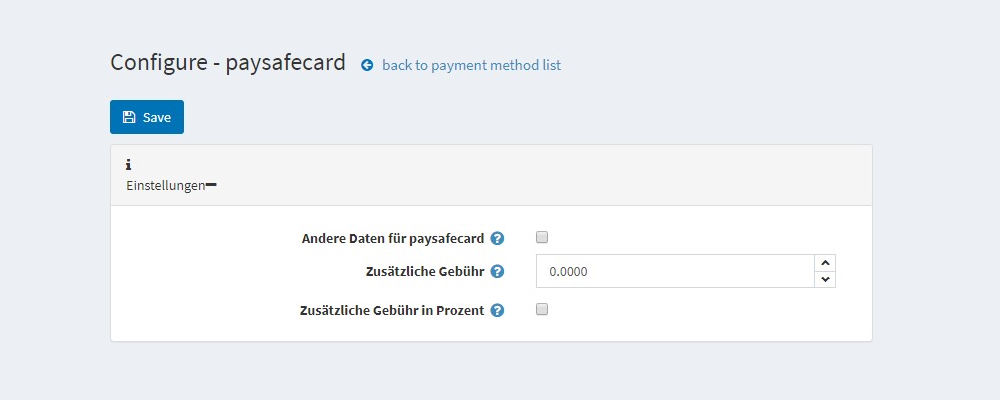Collapse the Einstellungen panel with the minus icon
This screenshot has width=1000, height=400.
[x=211, y=185]
